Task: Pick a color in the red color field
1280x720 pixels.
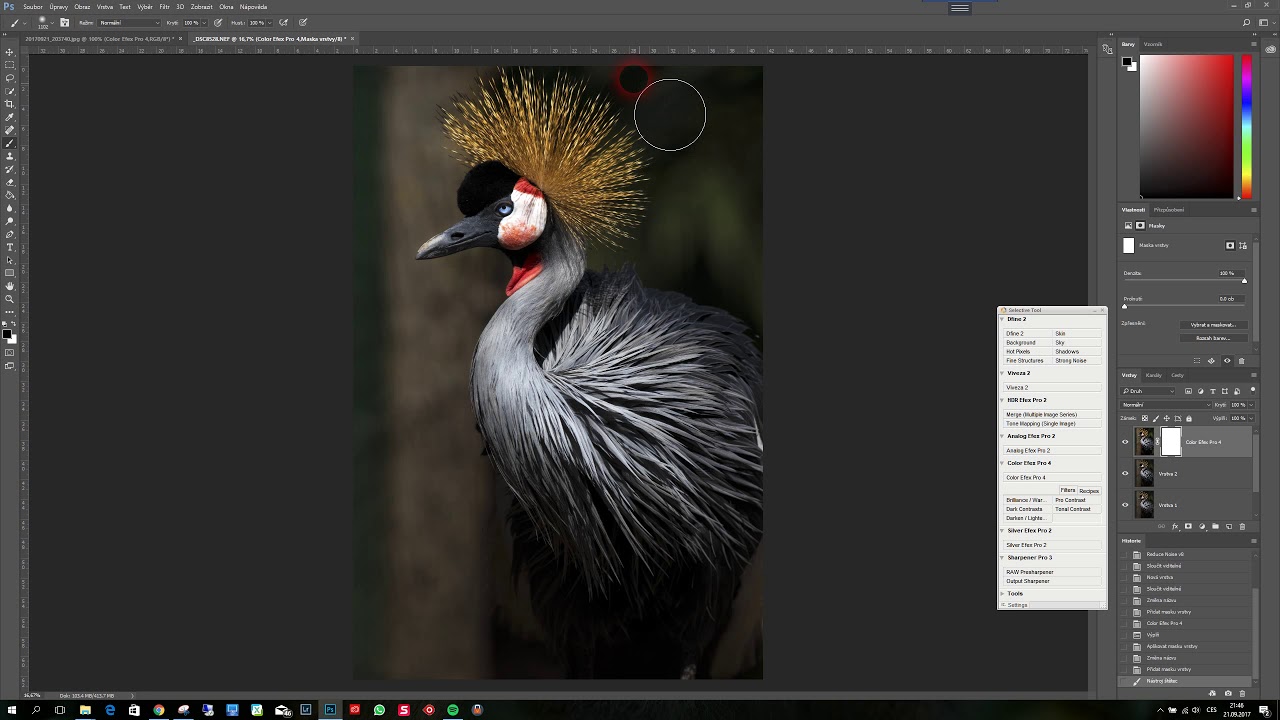Action: point(1187,126)
